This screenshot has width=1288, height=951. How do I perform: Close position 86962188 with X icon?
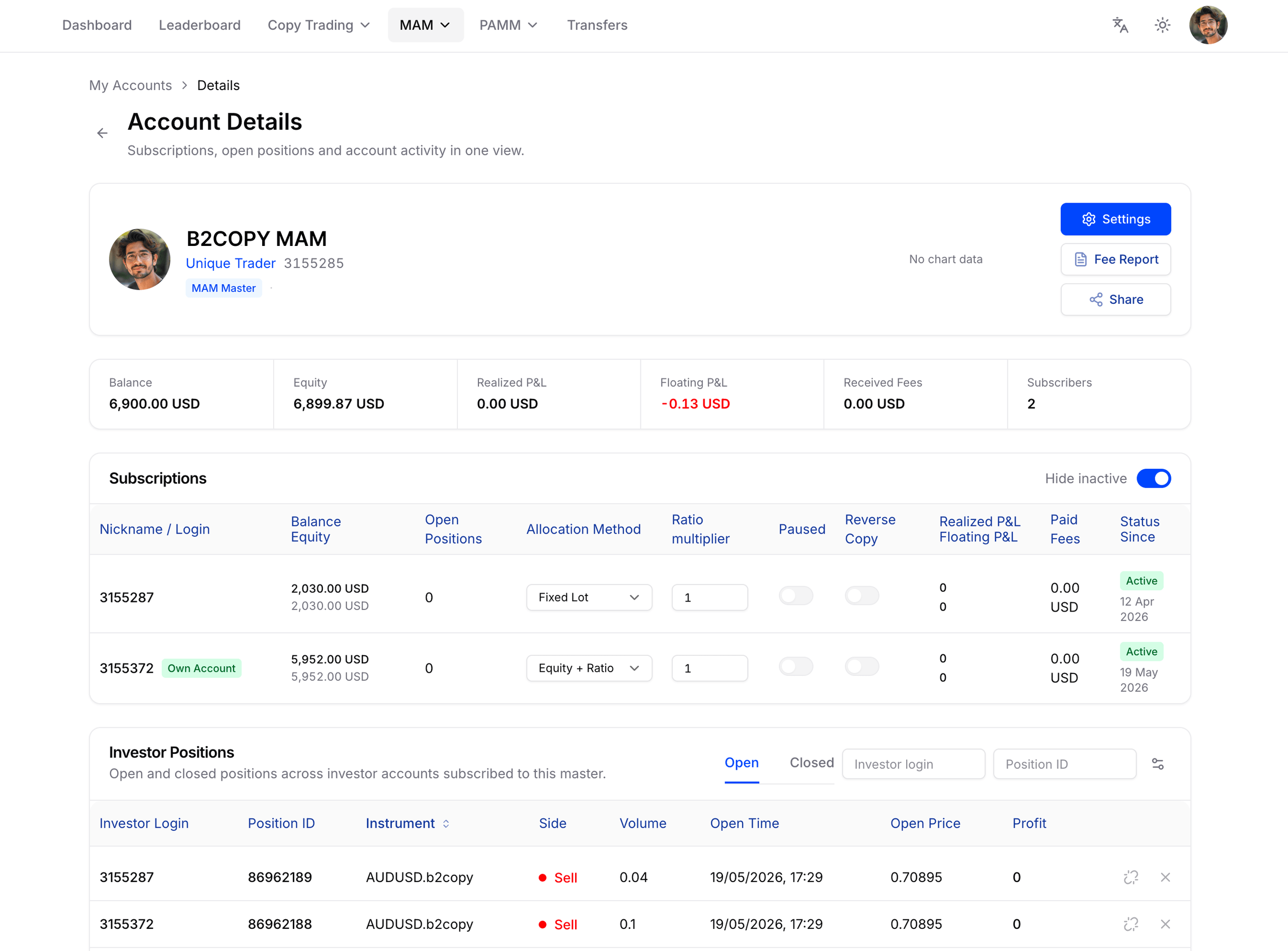click(x=1165, y=924)
